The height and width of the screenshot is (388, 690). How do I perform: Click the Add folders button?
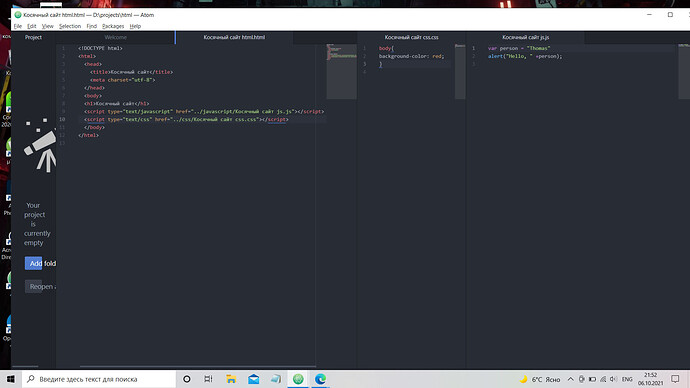40,263
